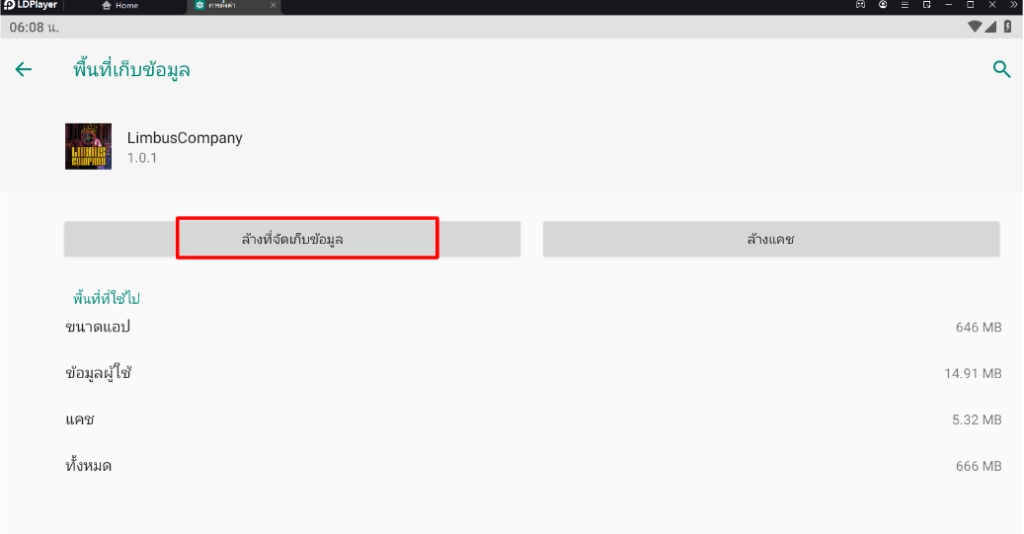This screenshot has width=1024, height=534.
Task: Open the LDPlayer gamepad icon
Action: 861,5
